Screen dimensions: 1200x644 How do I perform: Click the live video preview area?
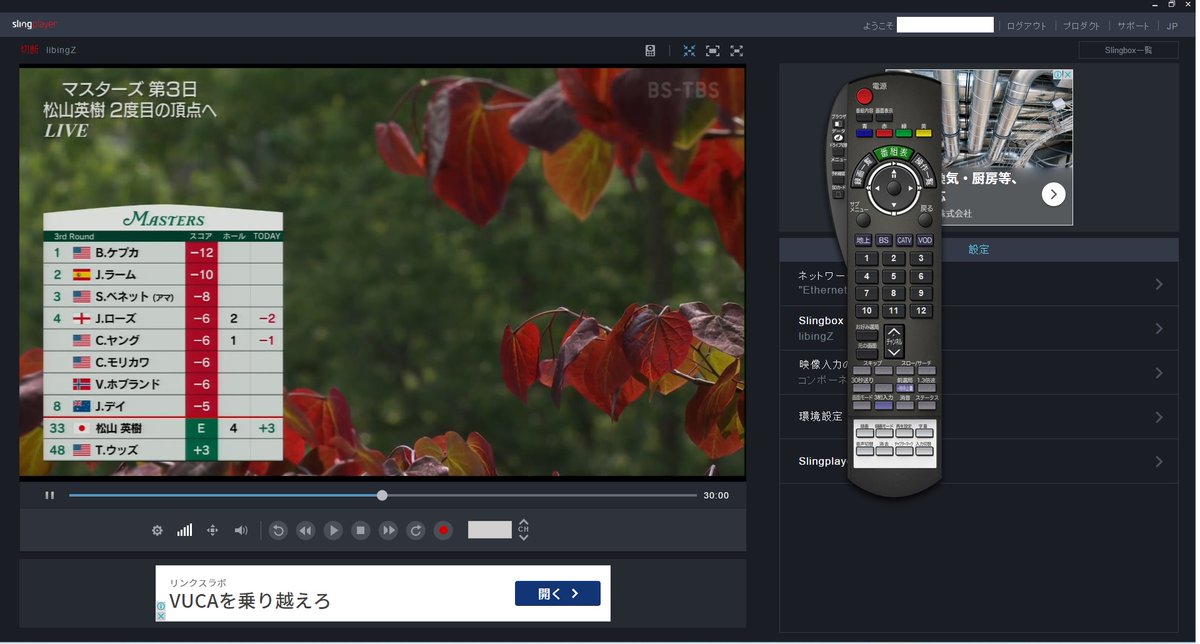coord(382,272)
